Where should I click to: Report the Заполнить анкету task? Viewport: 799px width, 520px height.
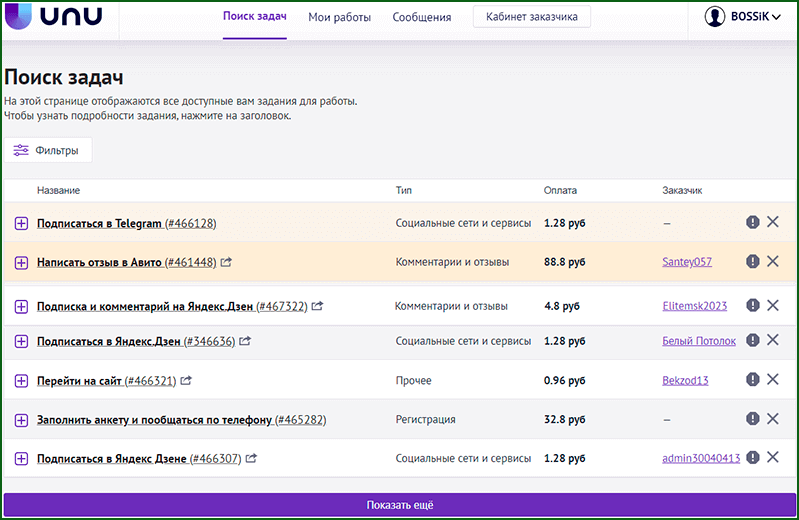coord(753,419)
